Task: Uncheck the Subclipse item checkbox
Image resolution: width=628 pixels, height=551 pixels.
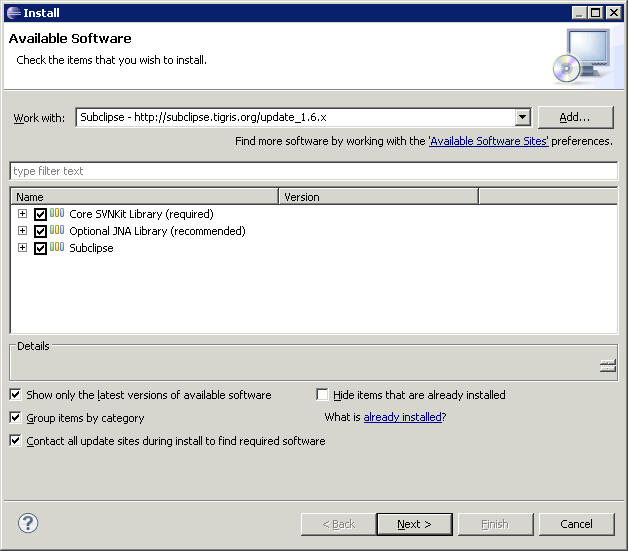Action: [x=40, y=248]
